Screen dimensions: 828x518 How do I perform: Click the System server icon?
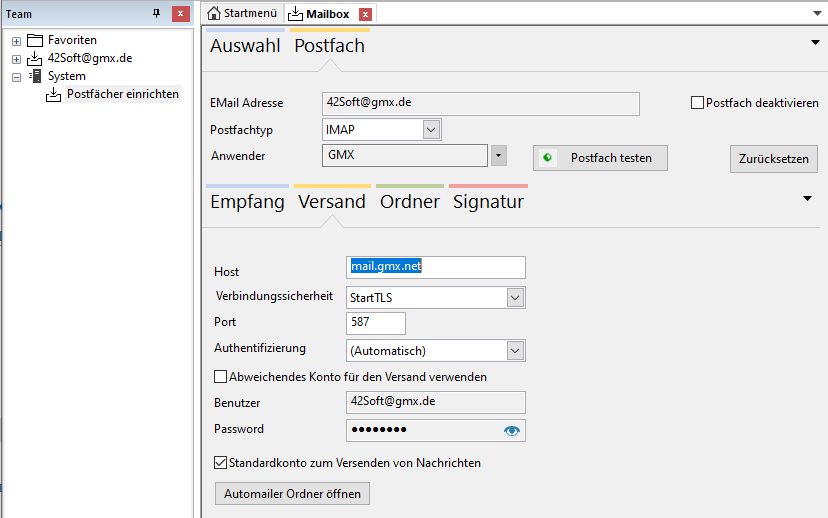[35, 76]
